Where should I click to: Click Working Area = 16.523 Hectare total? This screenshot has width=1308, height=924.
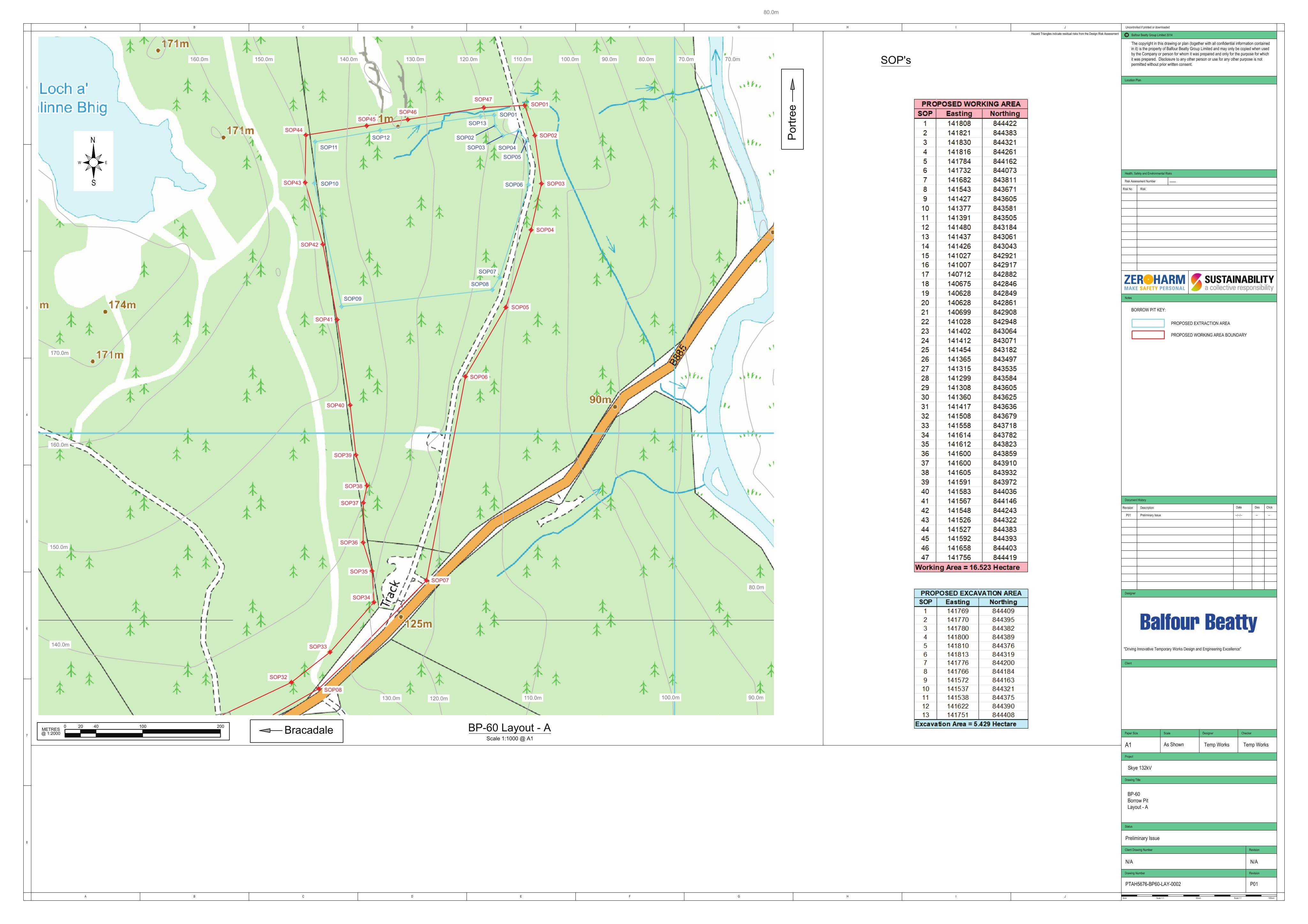(971, 567)
